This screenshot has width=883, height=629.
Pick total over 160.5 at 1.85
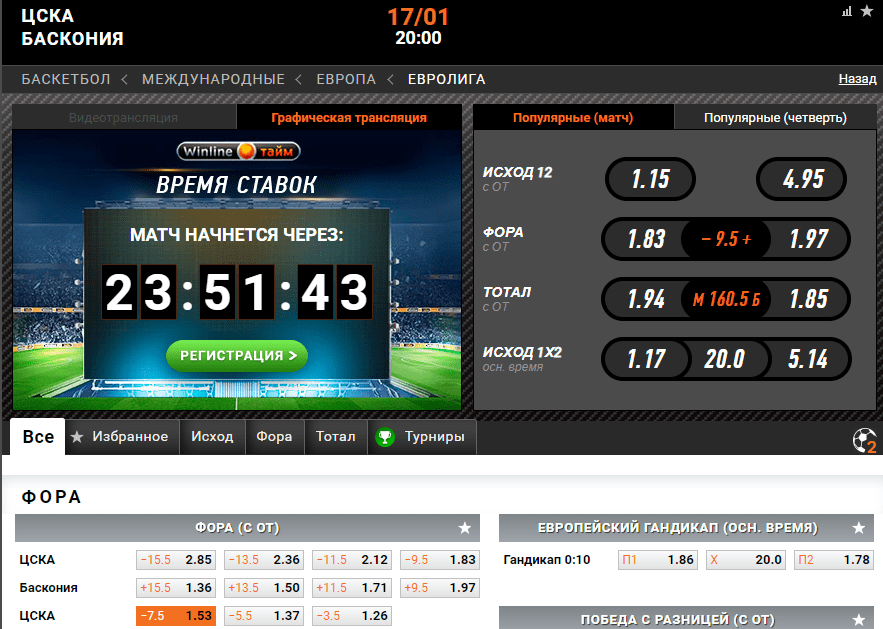[x=809, y=299]
